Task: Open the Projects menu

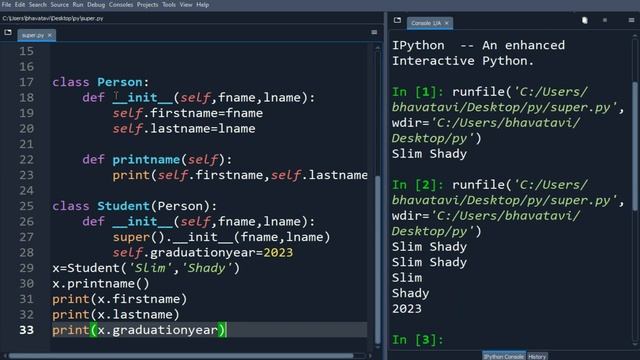Action: point(147,5)
